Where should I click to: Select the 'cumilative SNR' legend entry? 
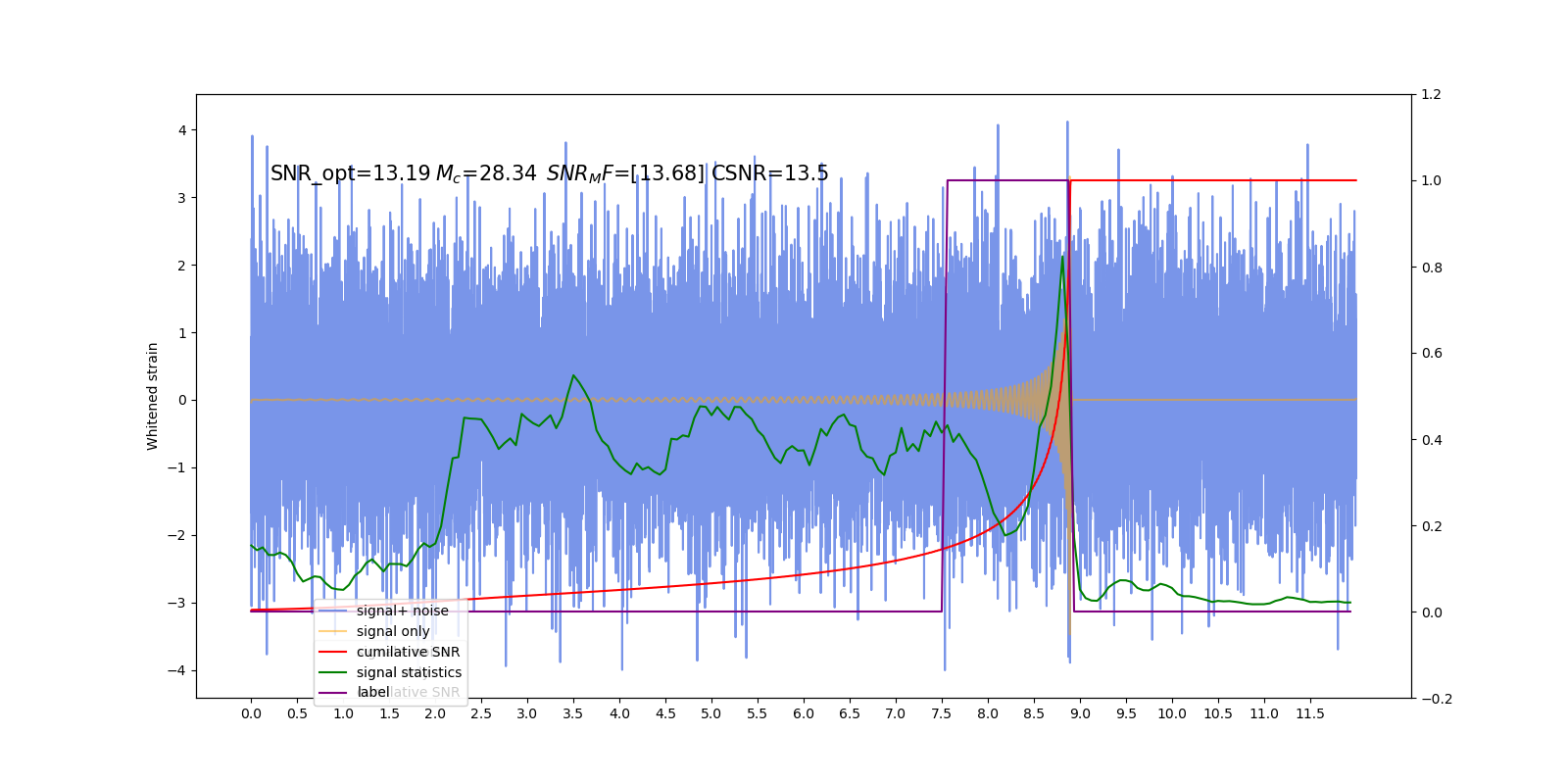[408, 652]
